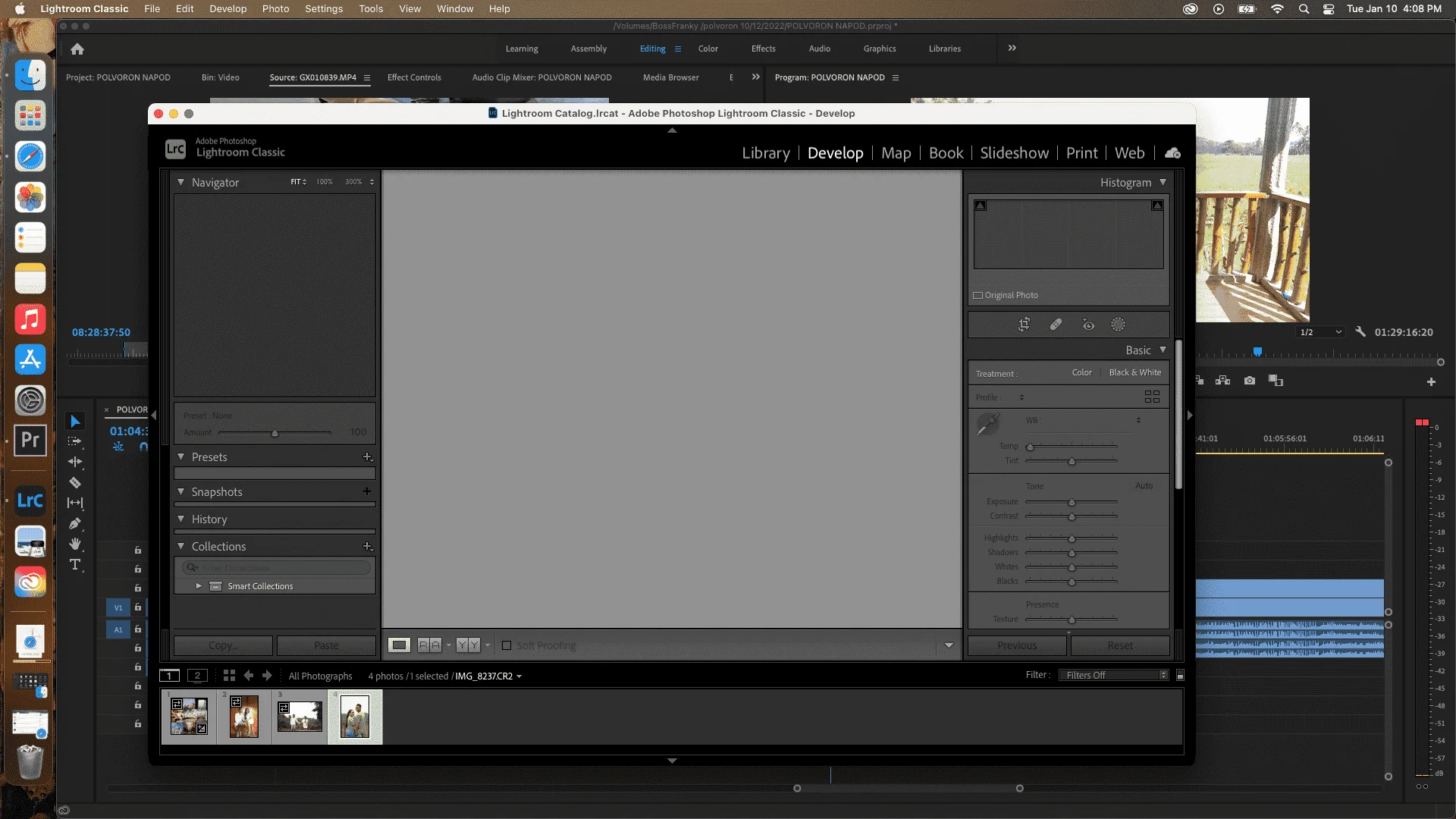Toggle the Original Photo checkbox
This screenshot has width=1456, height=819.
pos(978,296)
